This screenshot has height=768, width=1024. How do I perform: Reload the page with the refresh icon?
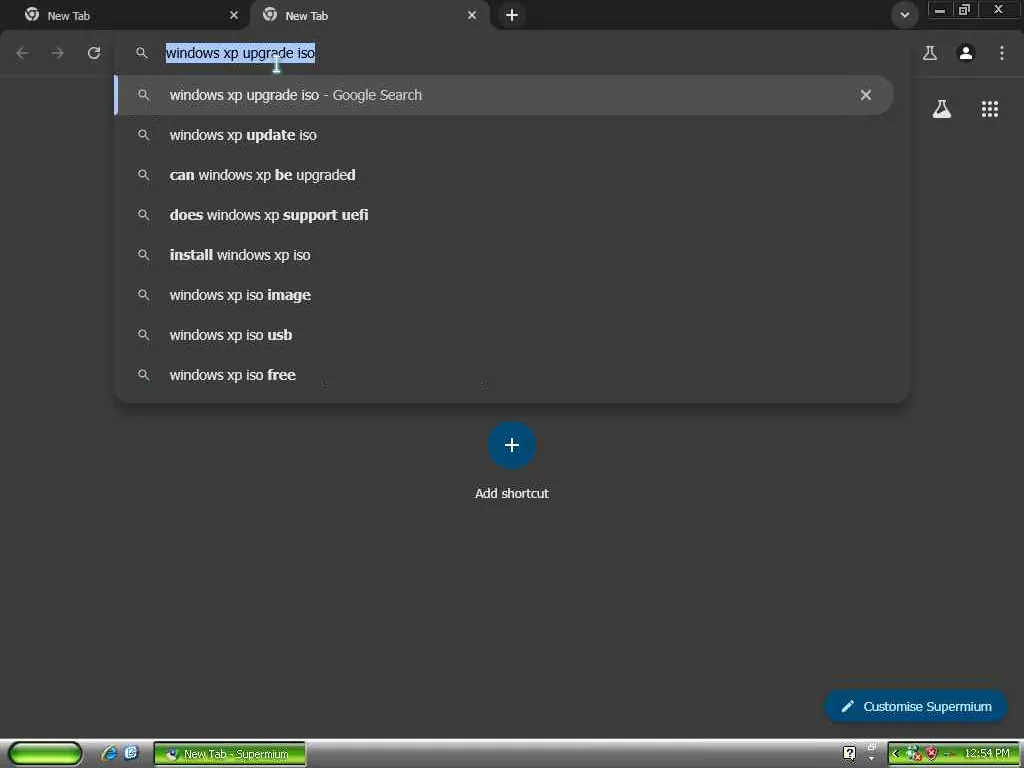coord(94,53)
